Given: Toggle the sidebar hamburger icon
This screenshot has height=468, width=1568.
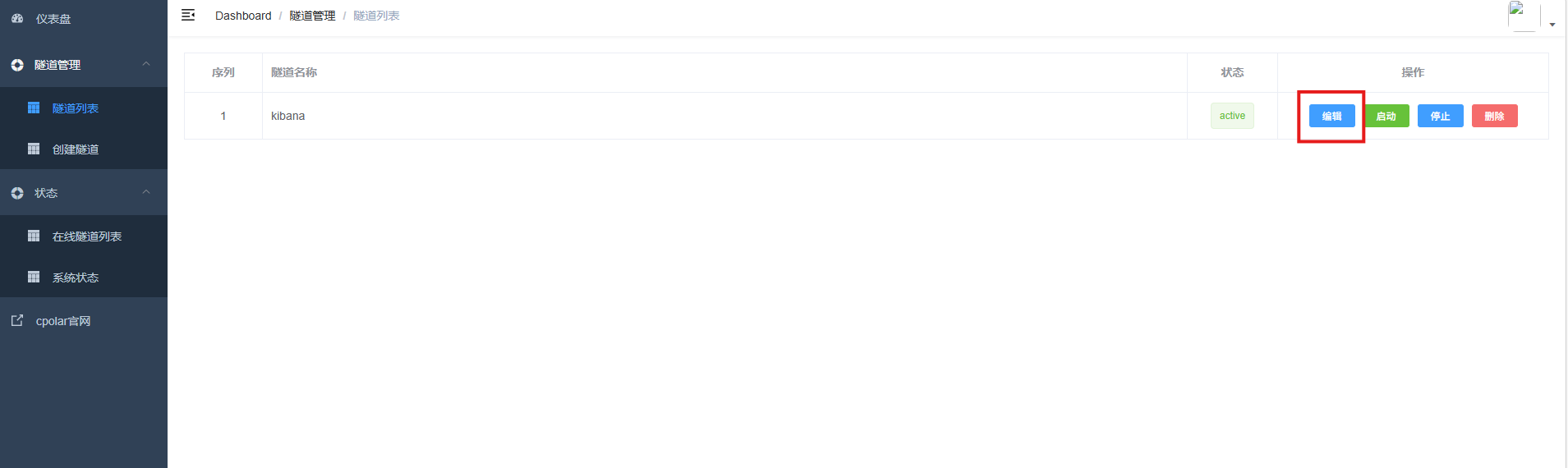Looking at the screenshot, I should [x=188, y=15].
